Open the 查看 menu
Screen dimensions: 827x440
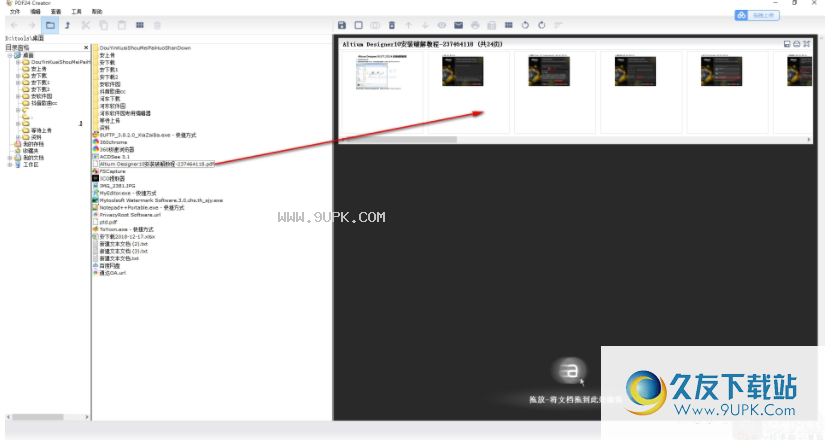[56, 11]
